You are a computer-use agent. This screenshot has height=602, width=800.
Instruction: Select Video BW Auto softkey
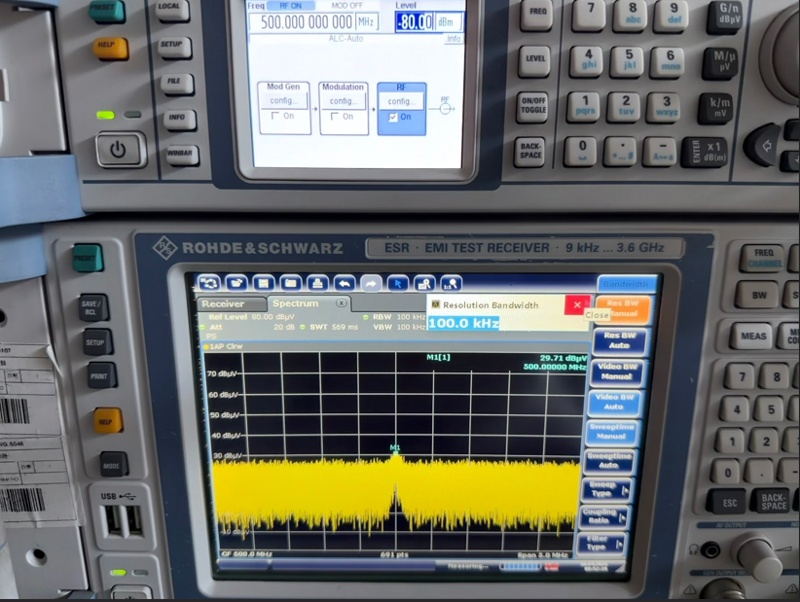tap(614, 402)
